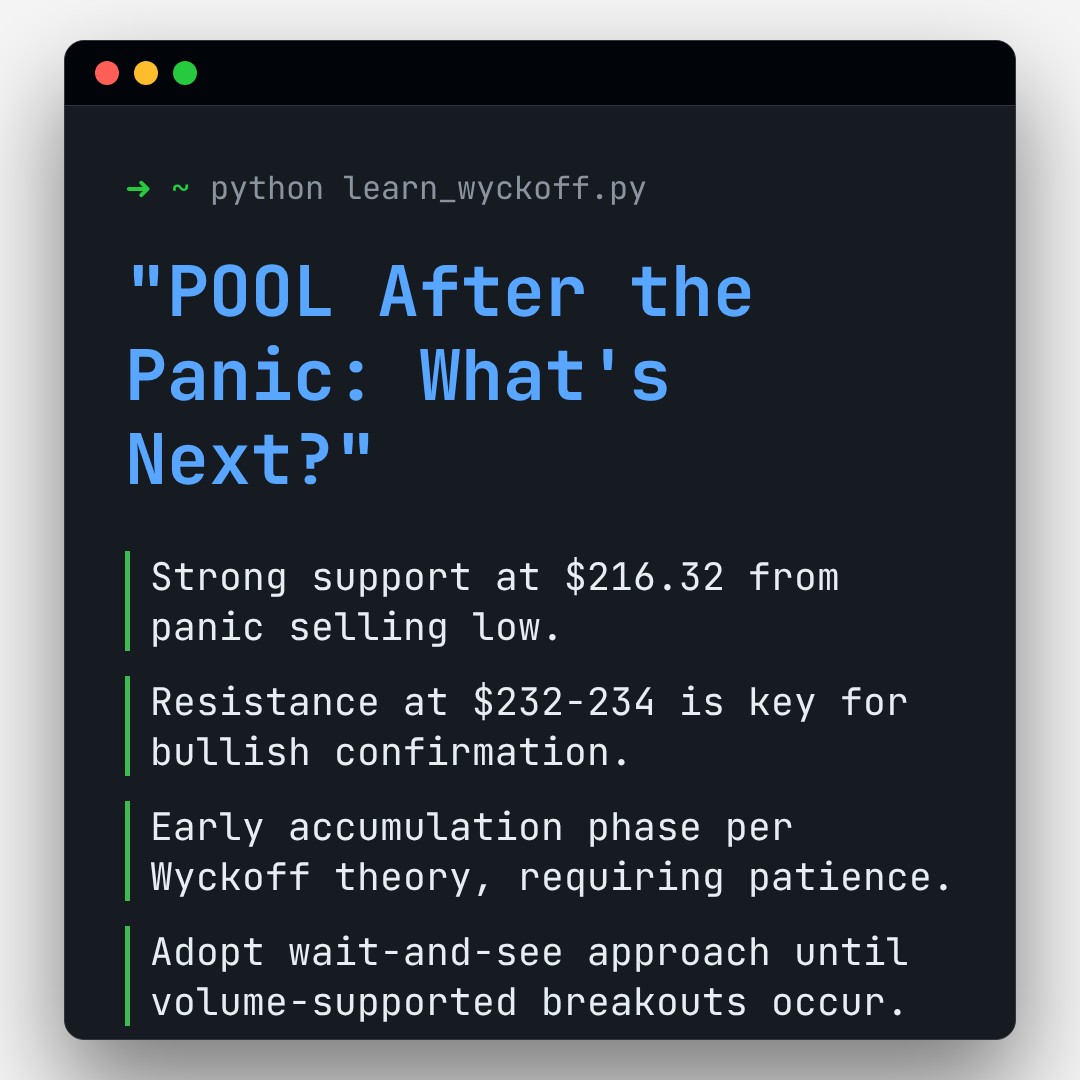Screen dimensions: 1080x1080
Task: Click green bar beside Early accumulation bullet
Action: pos(128,851)
